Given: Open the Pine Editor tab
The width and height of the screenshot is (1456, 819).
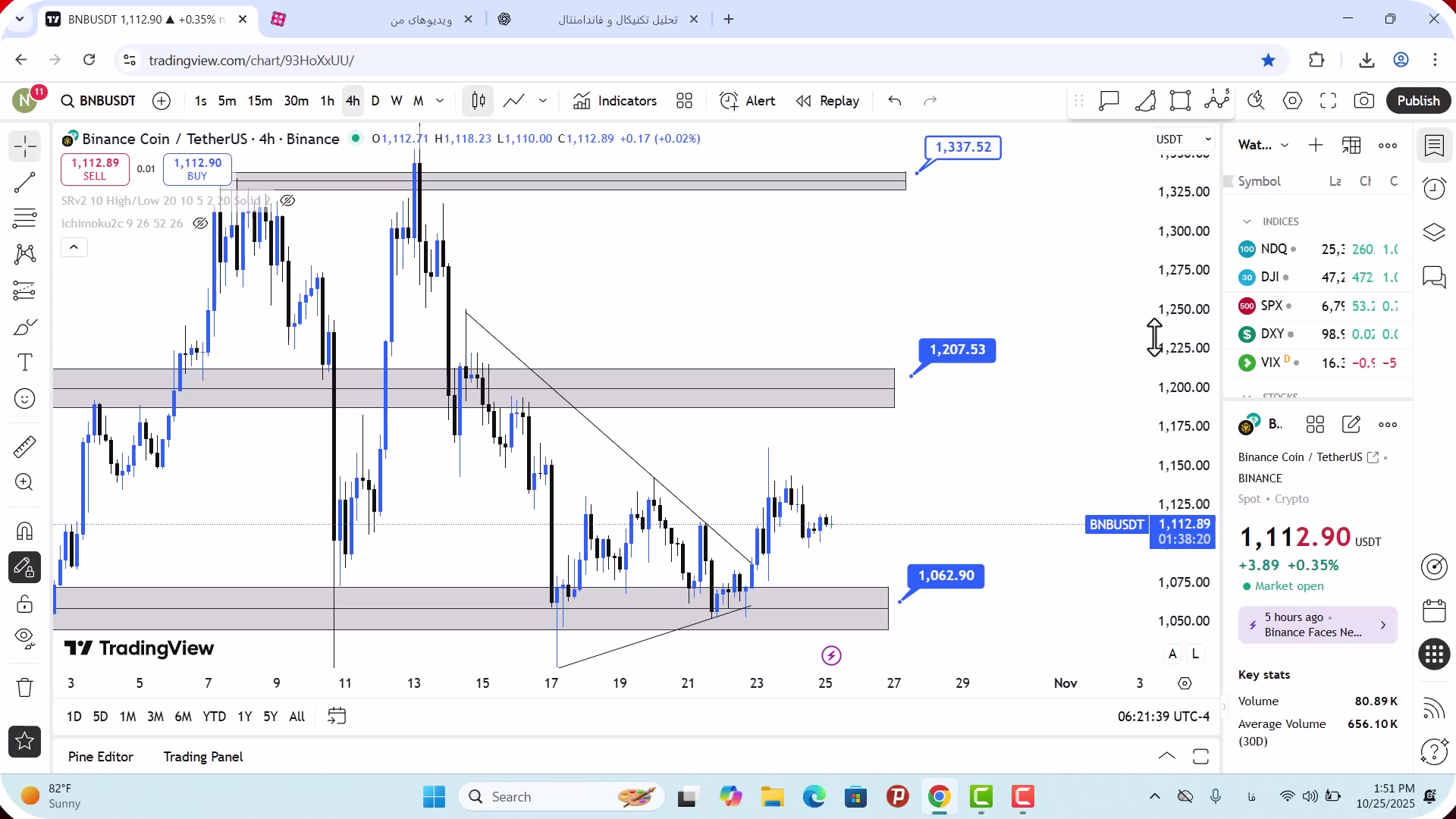Looking at the screenshot, I should coord(100,757).
